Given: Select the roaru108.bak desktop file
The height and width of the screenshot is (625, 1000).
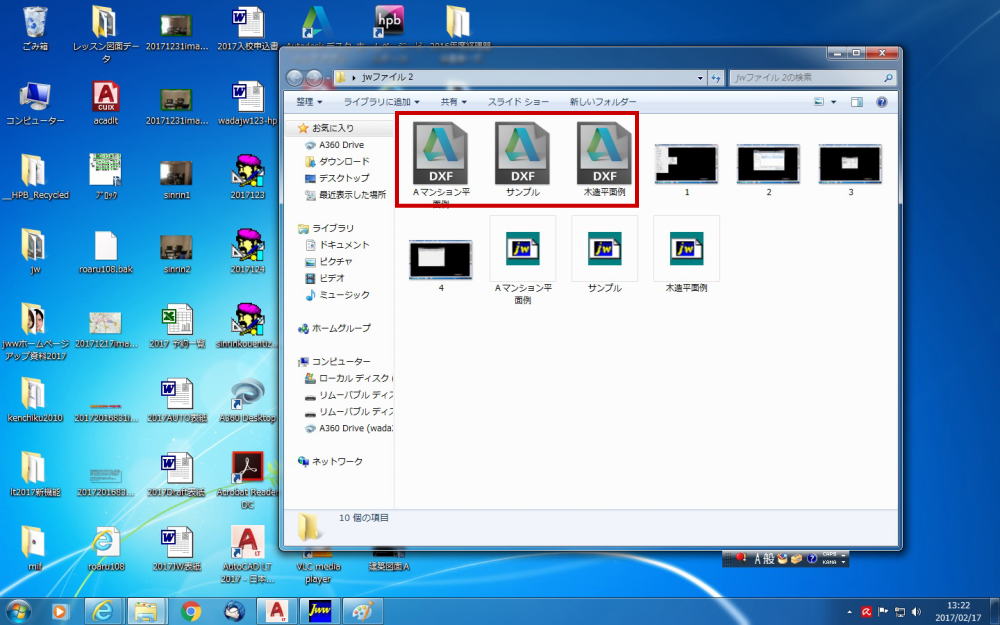Looking at the screenshot, I should click(106, 252).
